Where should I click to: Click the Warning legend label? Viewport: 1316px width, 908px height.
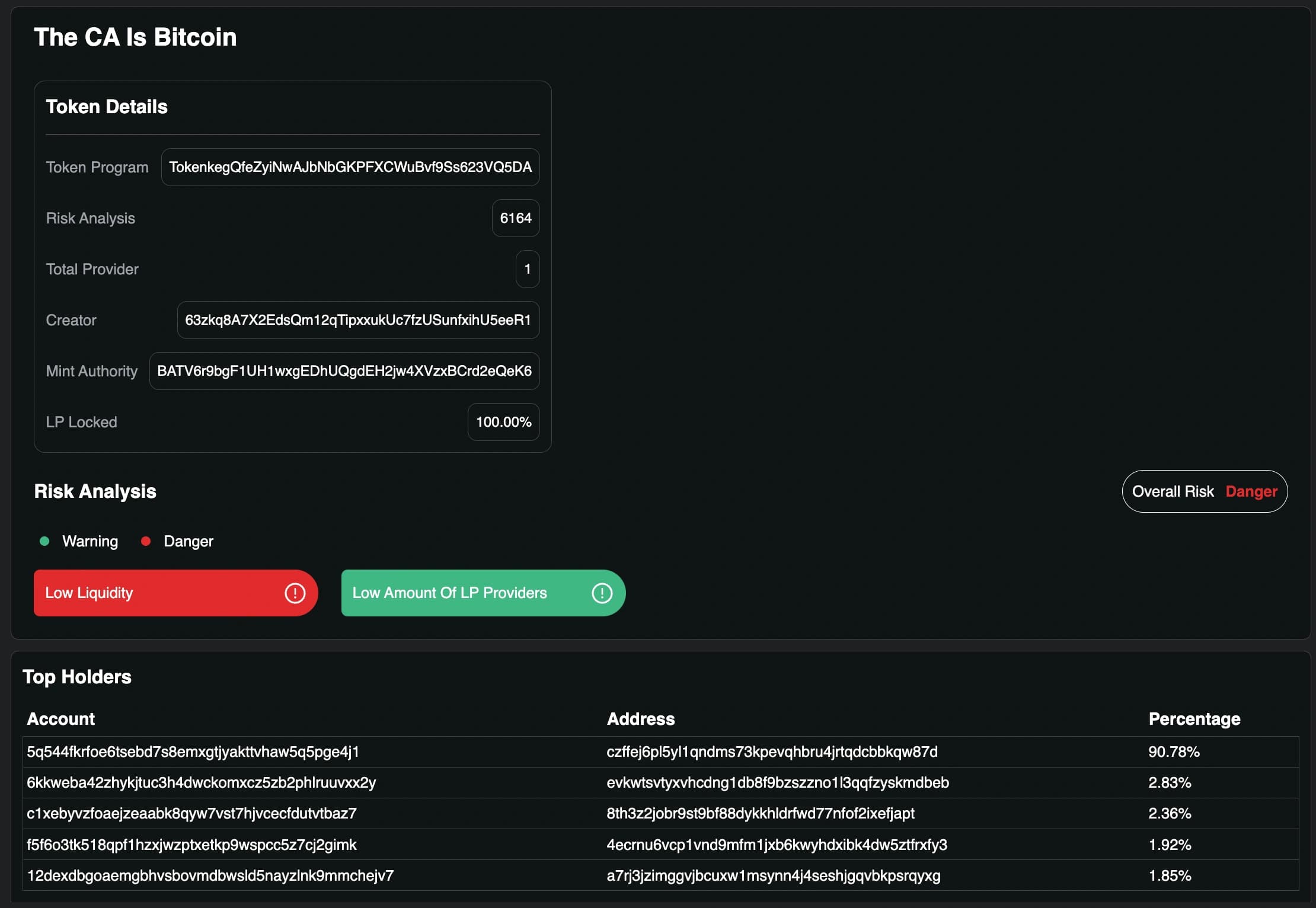click(90, 541)
